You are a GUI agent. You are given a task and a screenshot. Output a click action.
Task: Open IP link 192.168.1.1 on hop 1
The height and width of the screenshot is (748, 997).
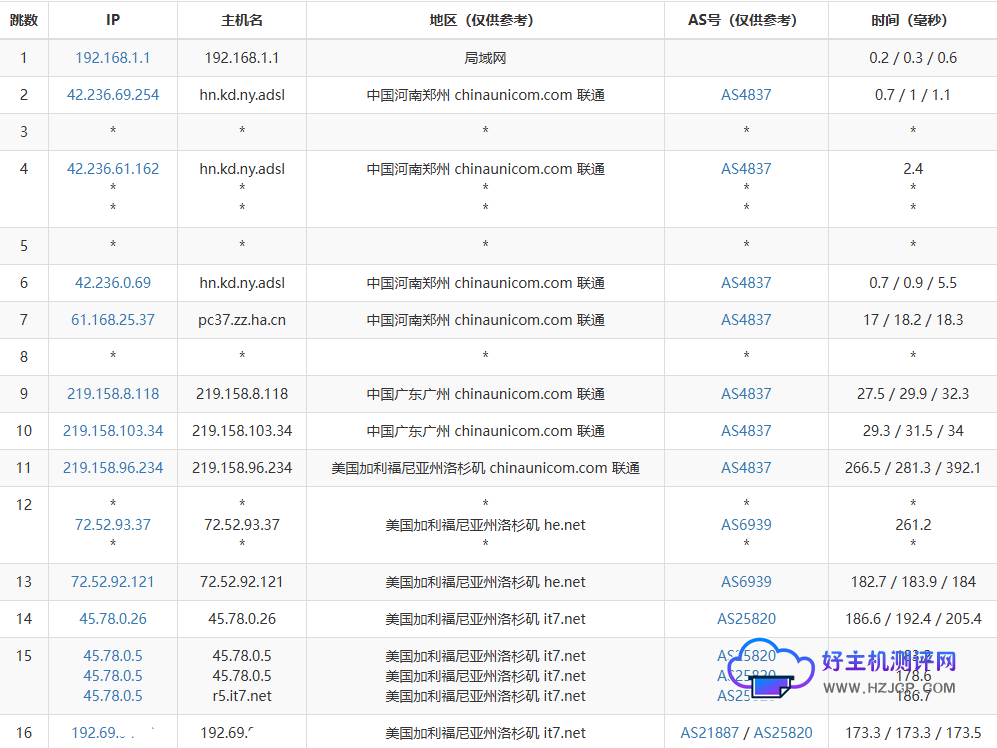click(112, 57)
